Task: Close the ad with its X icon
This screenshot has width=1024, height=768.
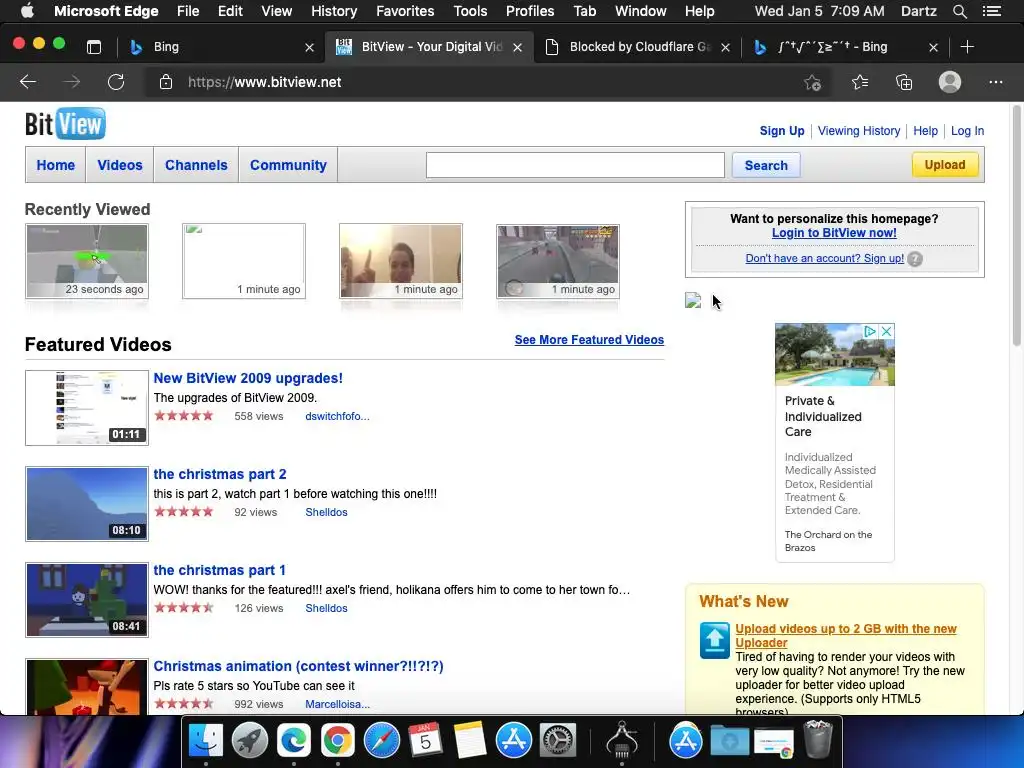Action: coord(886,331)
